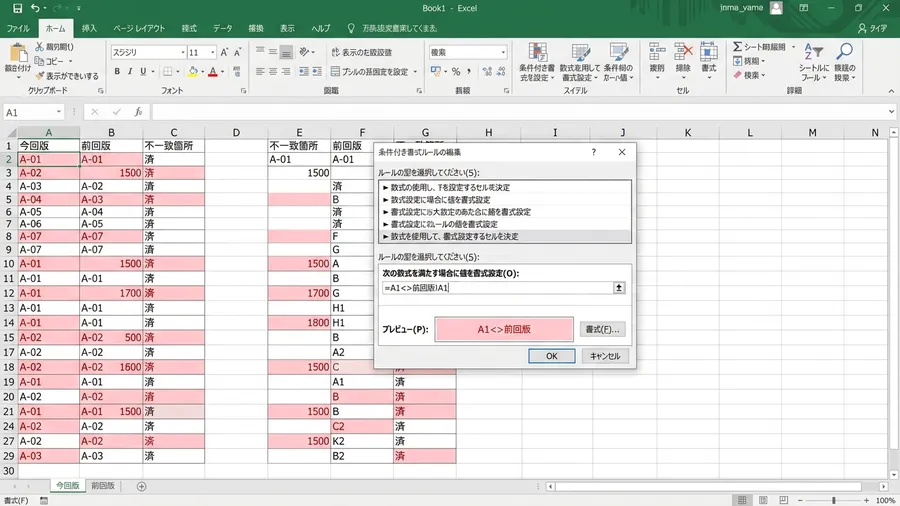Click Align Right icon
900x506 pixels.
(286, 71)
